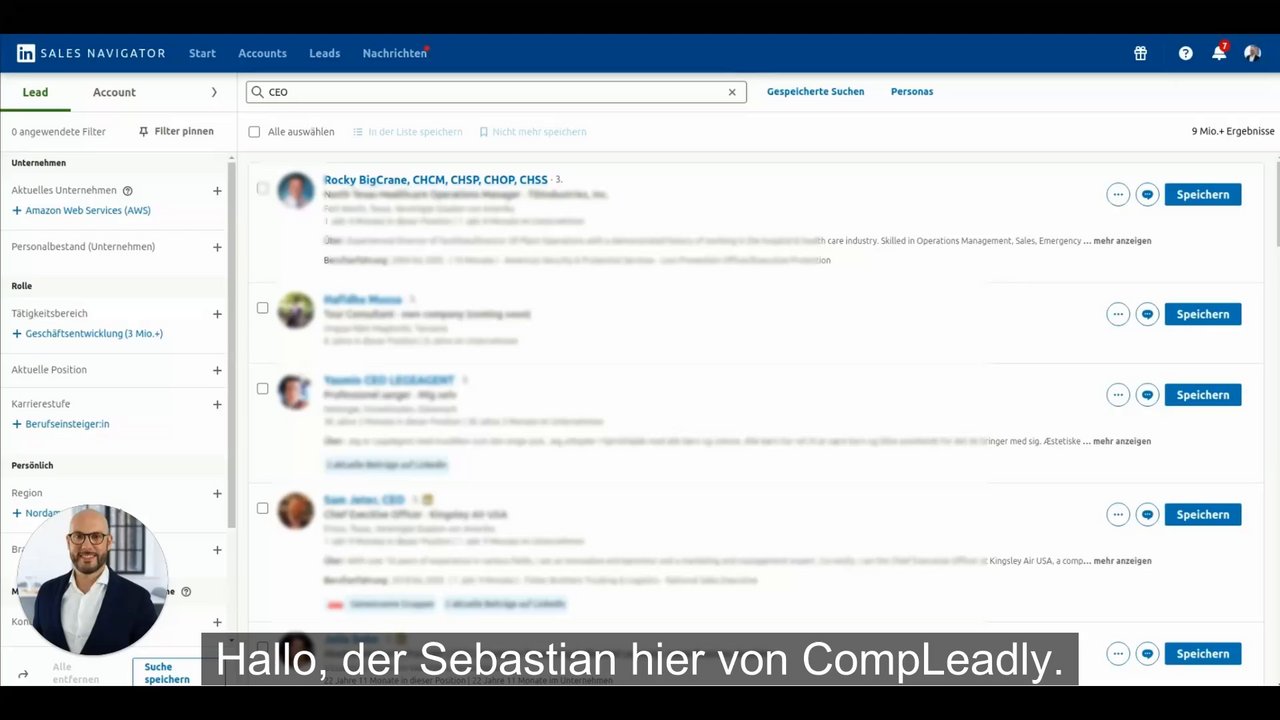Open more options for the Kingsley Air CEO
Screen dimensions: 1280x720
tap(1118, 514)
